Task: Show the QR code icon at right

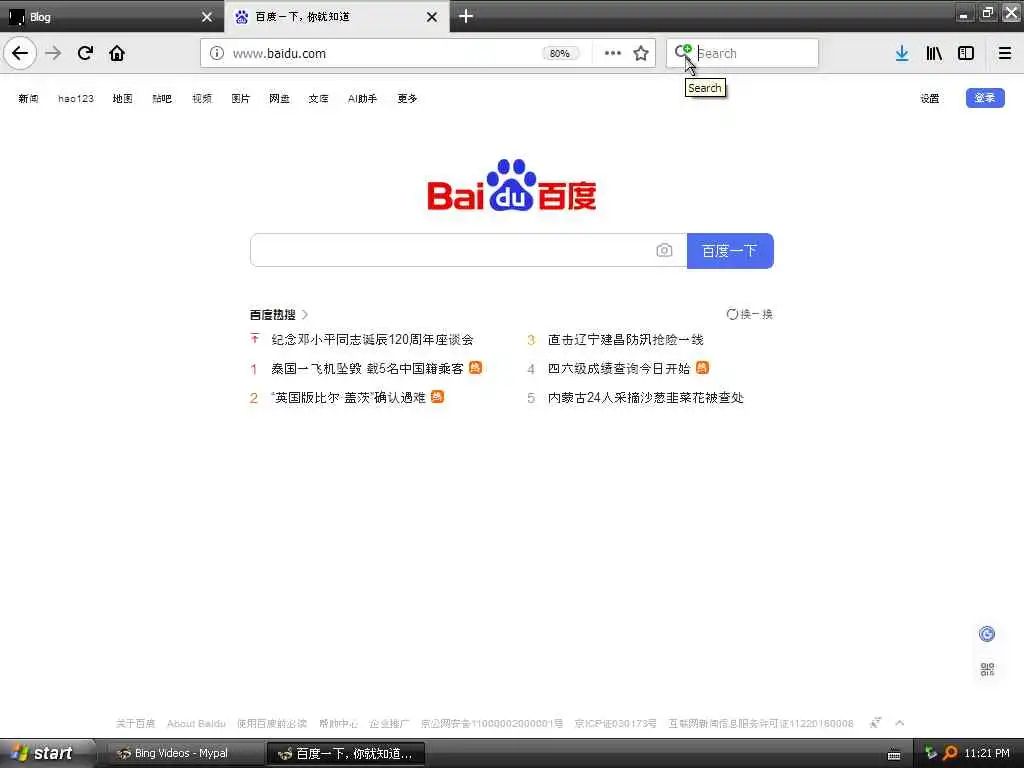Action: pyautogui.click(x=987, y=669)
